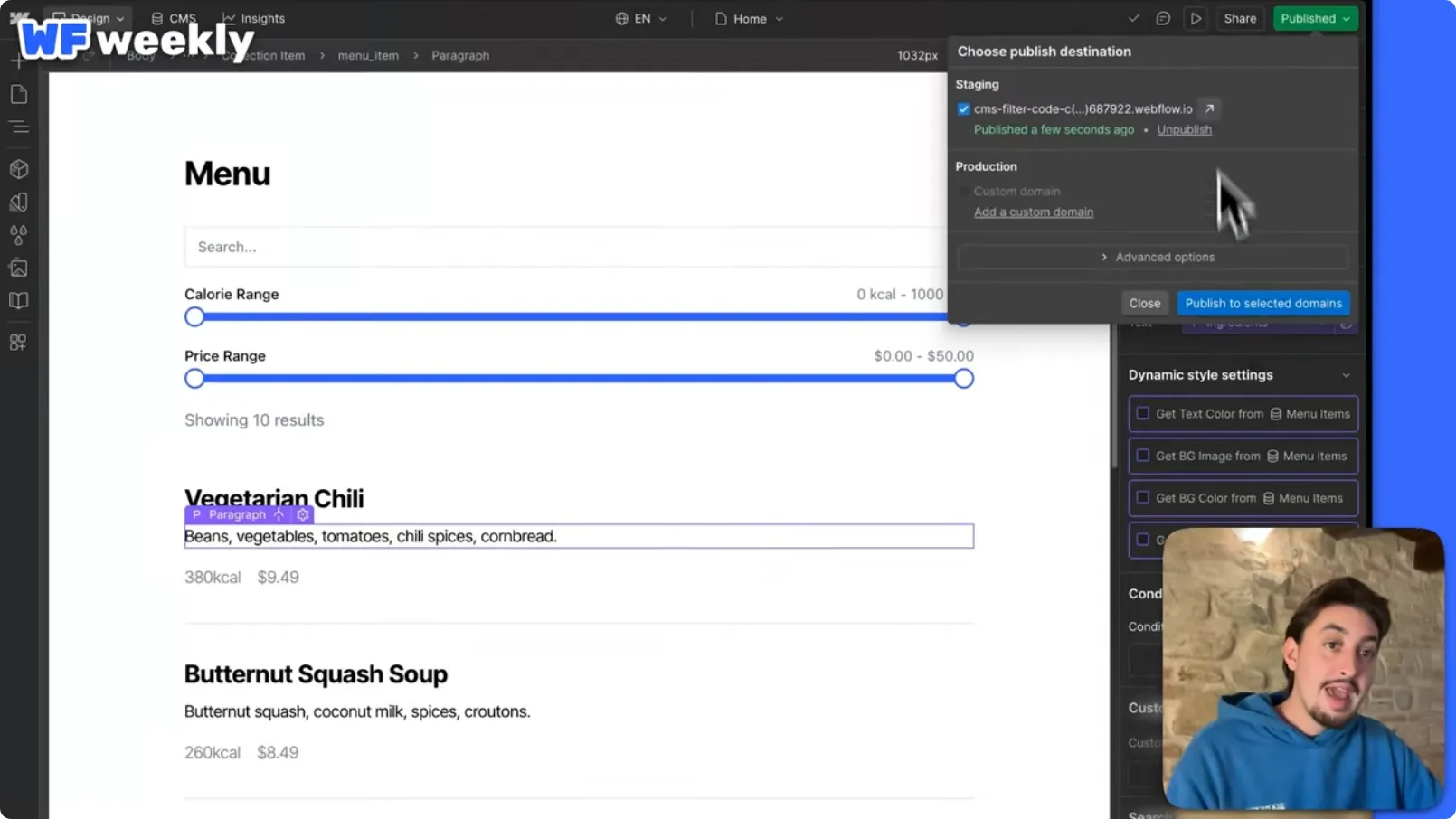Open the Variables panel icon
The width and height of the screenshot is (1456, 819).
[18, 202]
